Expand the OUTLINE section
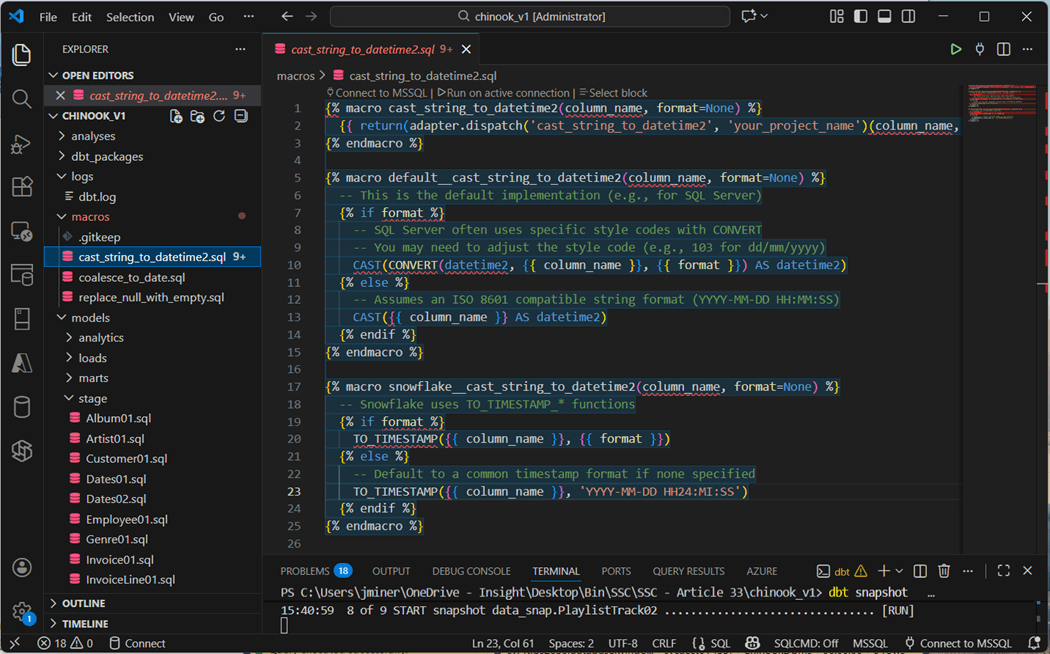 (x=83, y=603)
